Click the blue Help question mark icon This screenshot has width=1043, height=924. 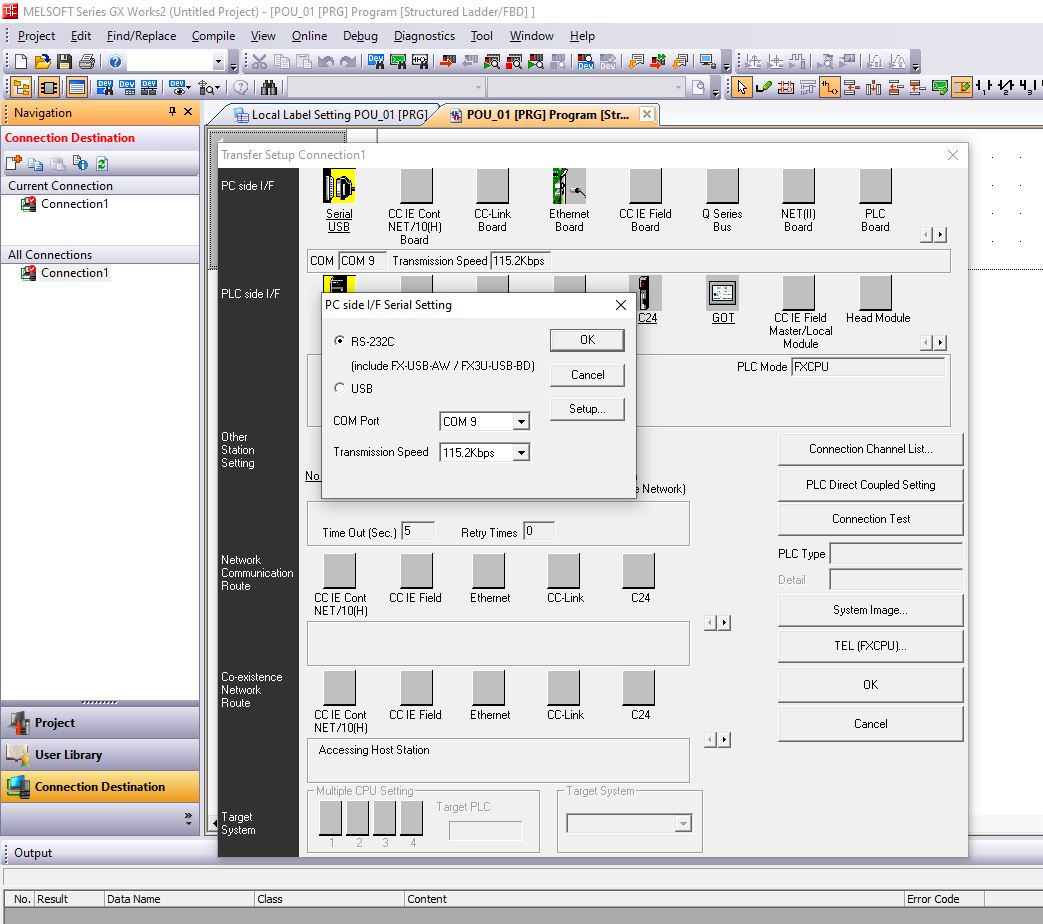click(x=115, y=62)
